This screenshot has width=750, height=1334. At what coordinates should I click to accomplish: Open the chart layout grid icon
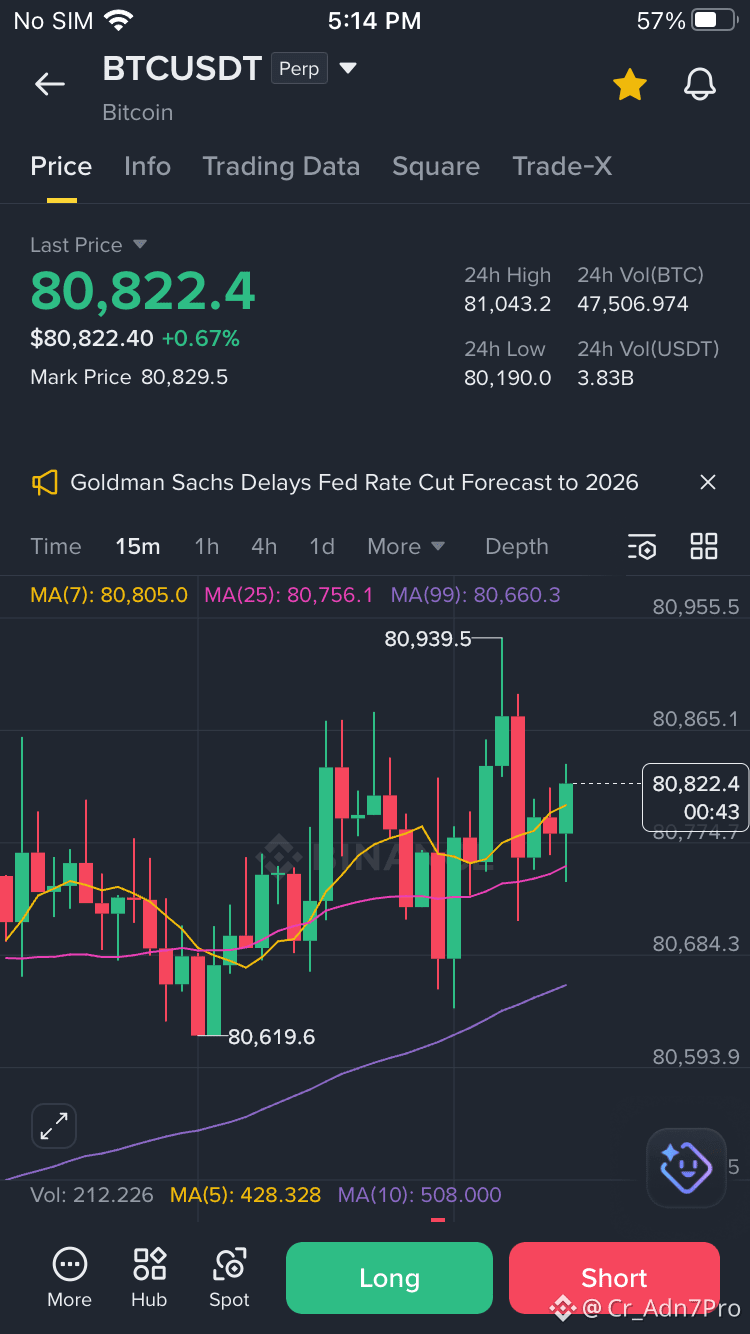[x=704, y=546]
